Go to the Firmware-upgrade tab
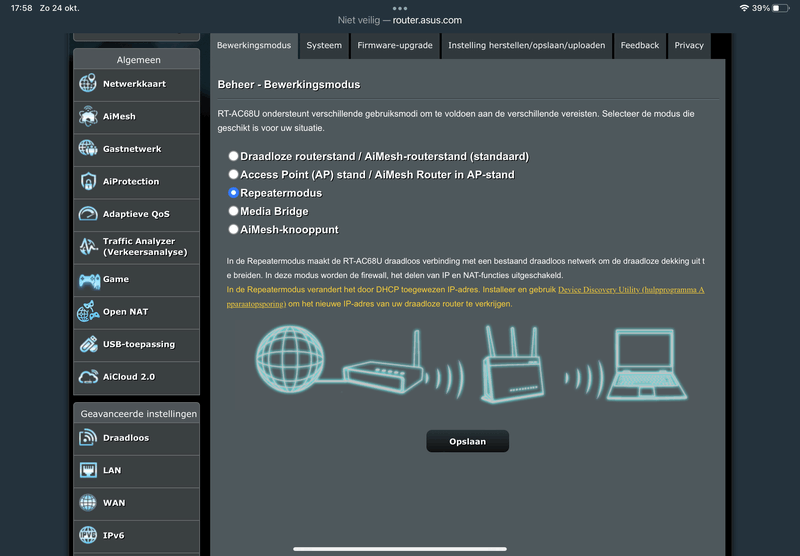 coord(395,45)
